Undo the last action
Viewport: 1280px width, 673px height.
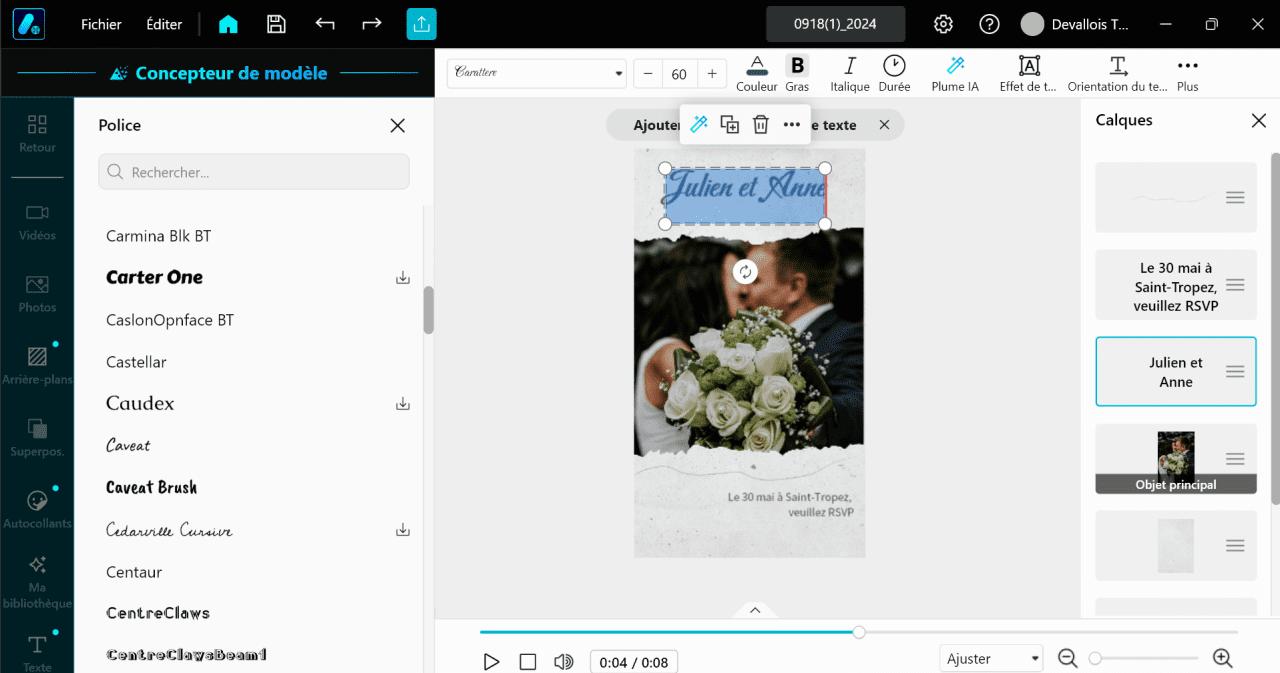(x=325, y=23)
